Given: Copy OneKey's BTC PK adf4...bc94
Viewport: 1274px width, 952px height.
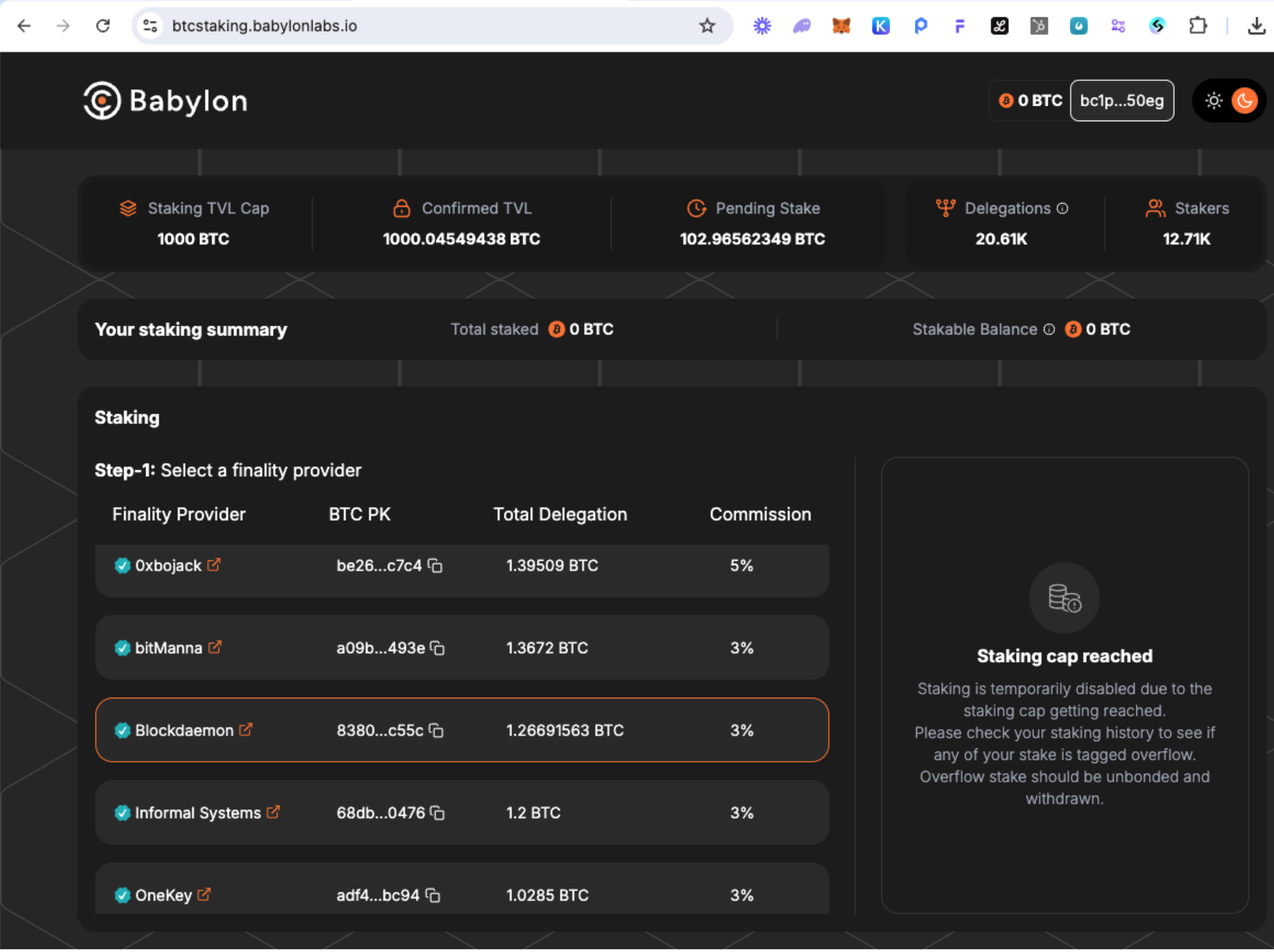Looking at the screenshot, I should tap(433, 895).
